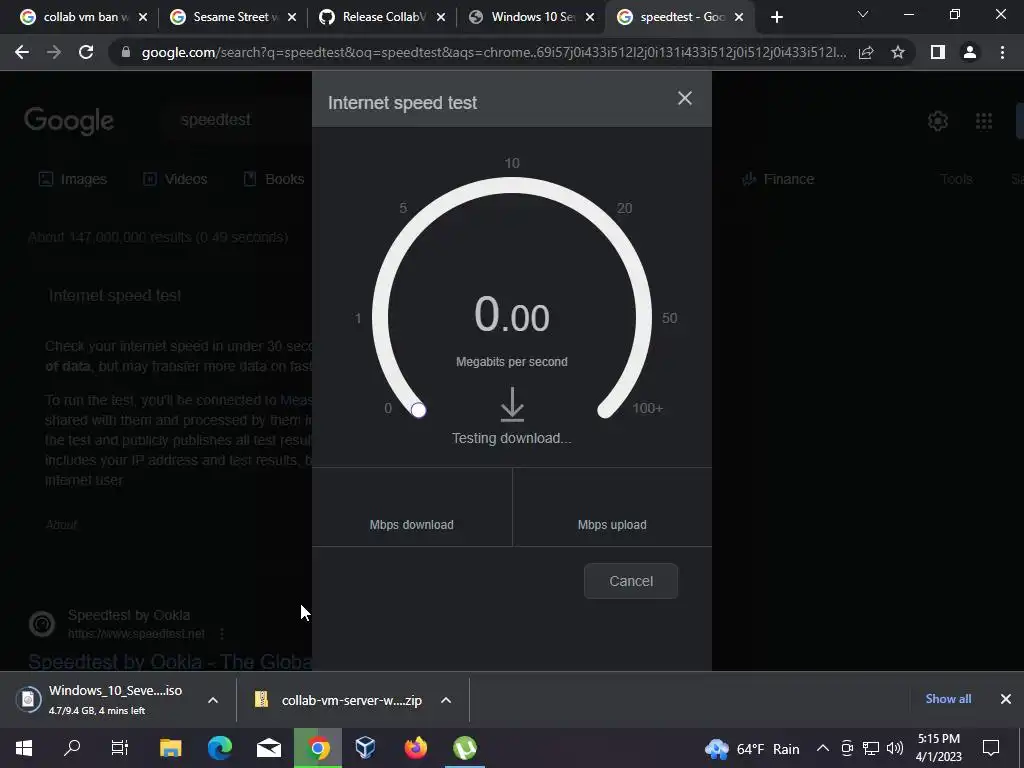The width and height of the screenshot is (1024, 768).
Task: Open Windows taskbar search
Action: 72,748
